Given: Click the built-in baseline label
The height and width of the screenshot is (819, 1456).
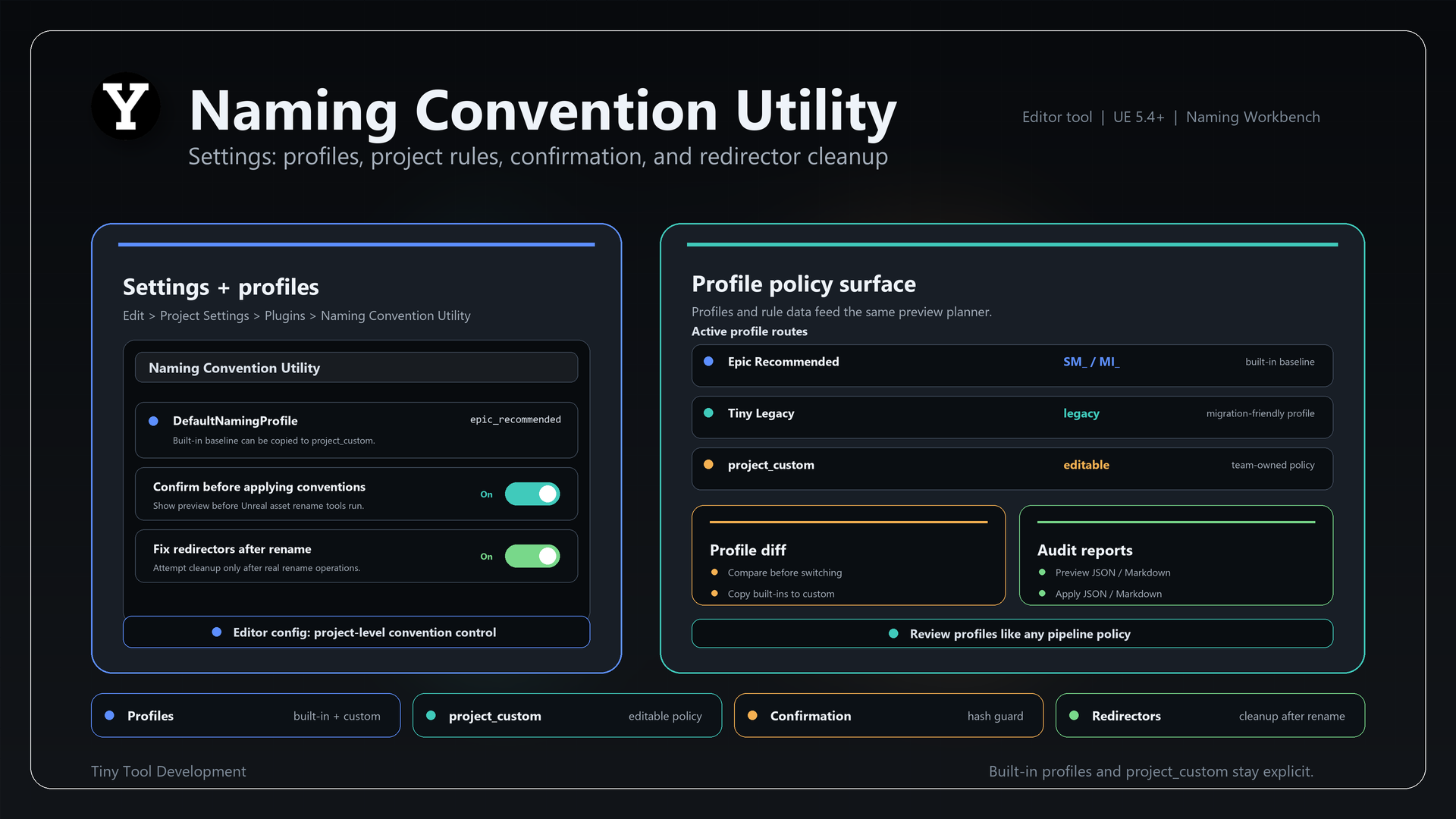Looking at the screenshot, I should tap(1280, 362).
